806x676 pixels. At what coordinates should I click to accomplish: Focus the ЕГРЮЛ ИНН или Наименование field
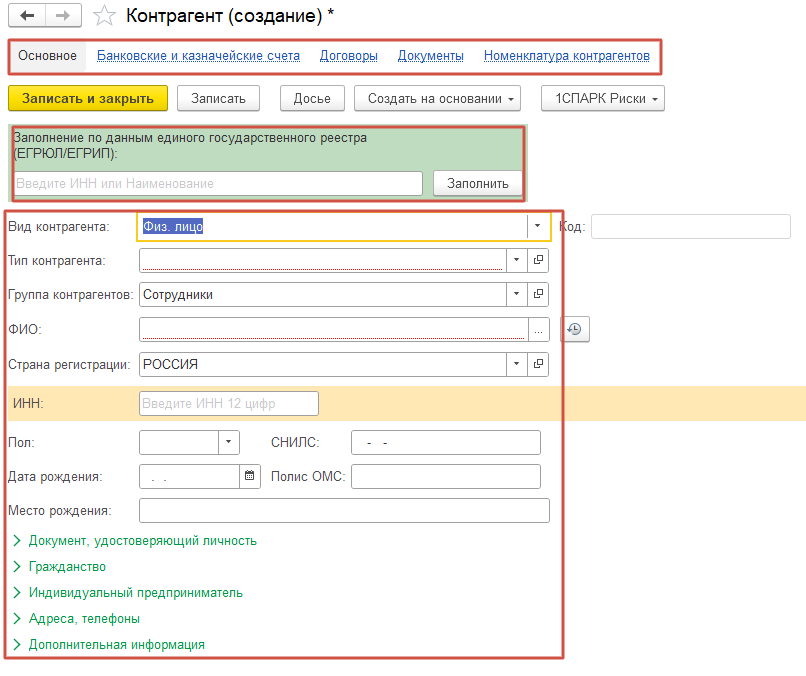(218, 184)
